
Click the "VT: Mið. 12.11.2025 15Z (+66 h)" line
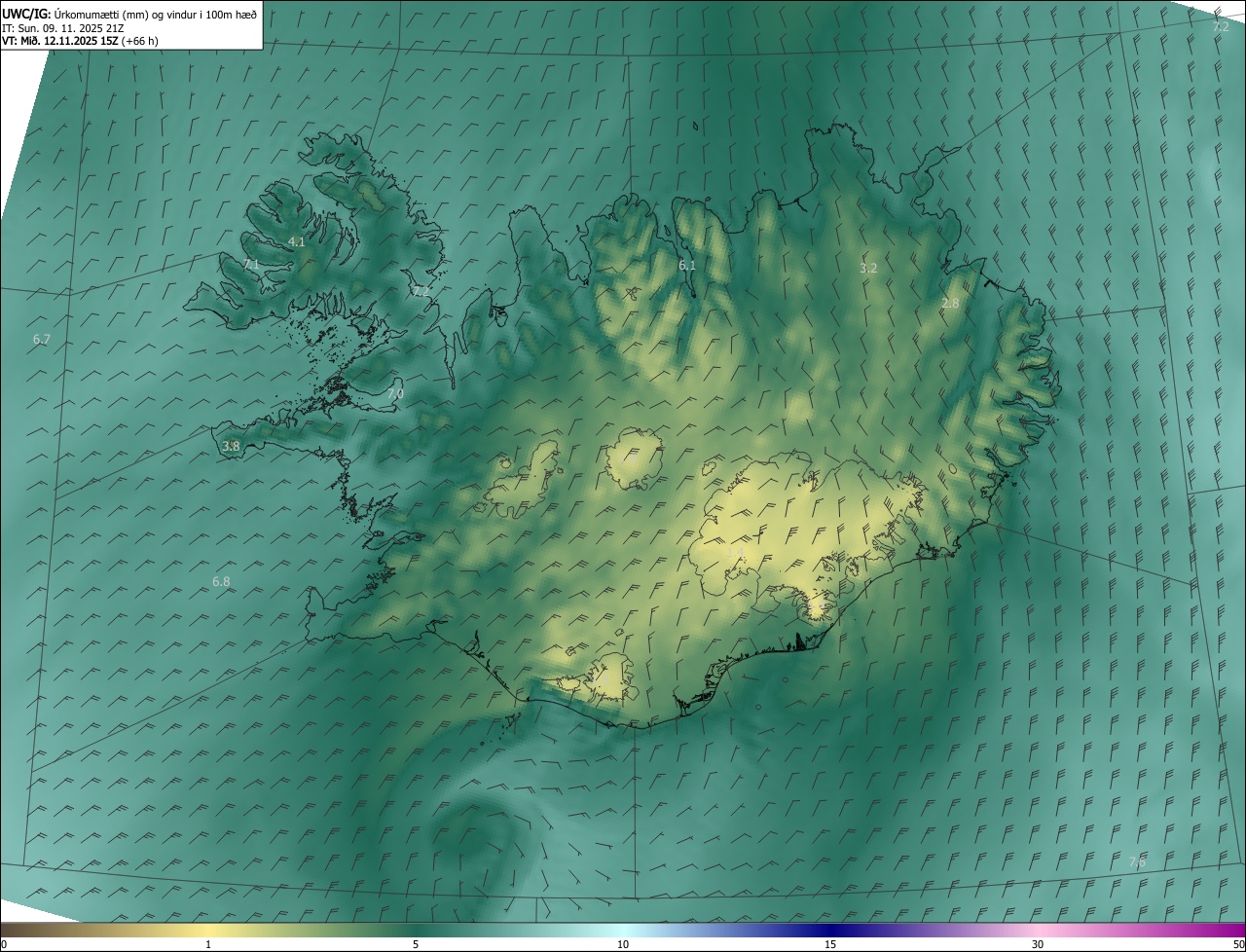[x=80, y=41]
